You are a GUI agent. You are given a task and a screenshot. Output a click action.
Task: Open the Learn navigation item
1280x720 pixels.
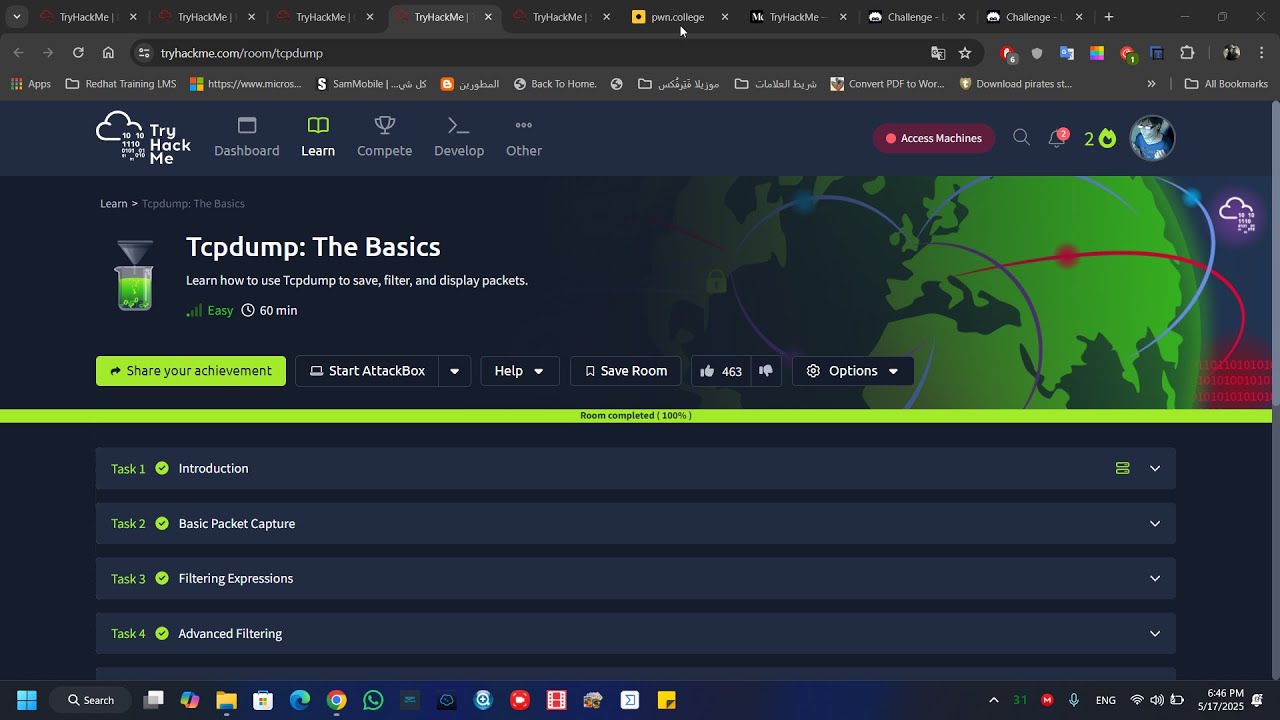tap(318, 138)
